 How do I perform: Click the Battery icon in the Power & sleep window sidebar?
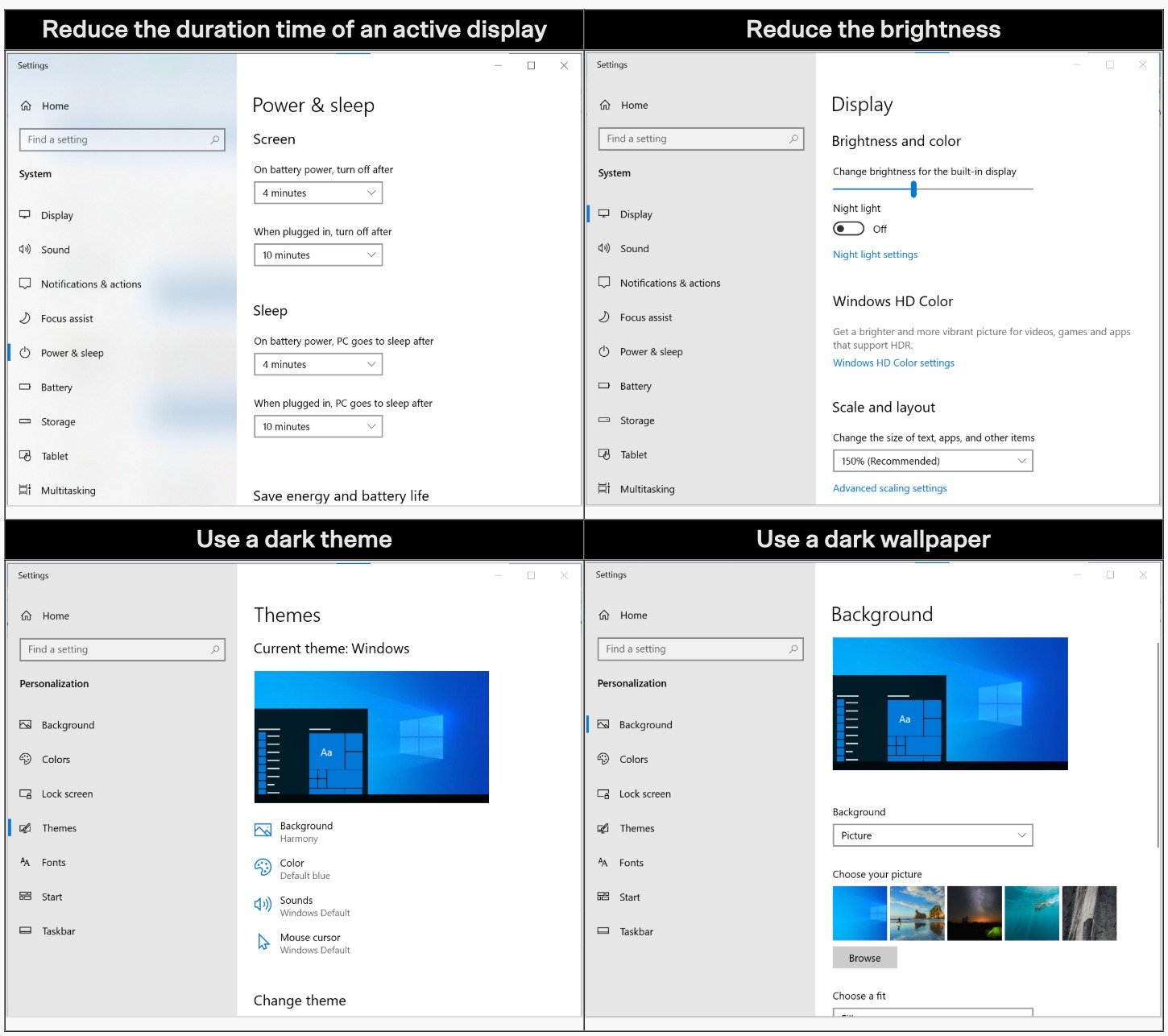tap(25, 387)
